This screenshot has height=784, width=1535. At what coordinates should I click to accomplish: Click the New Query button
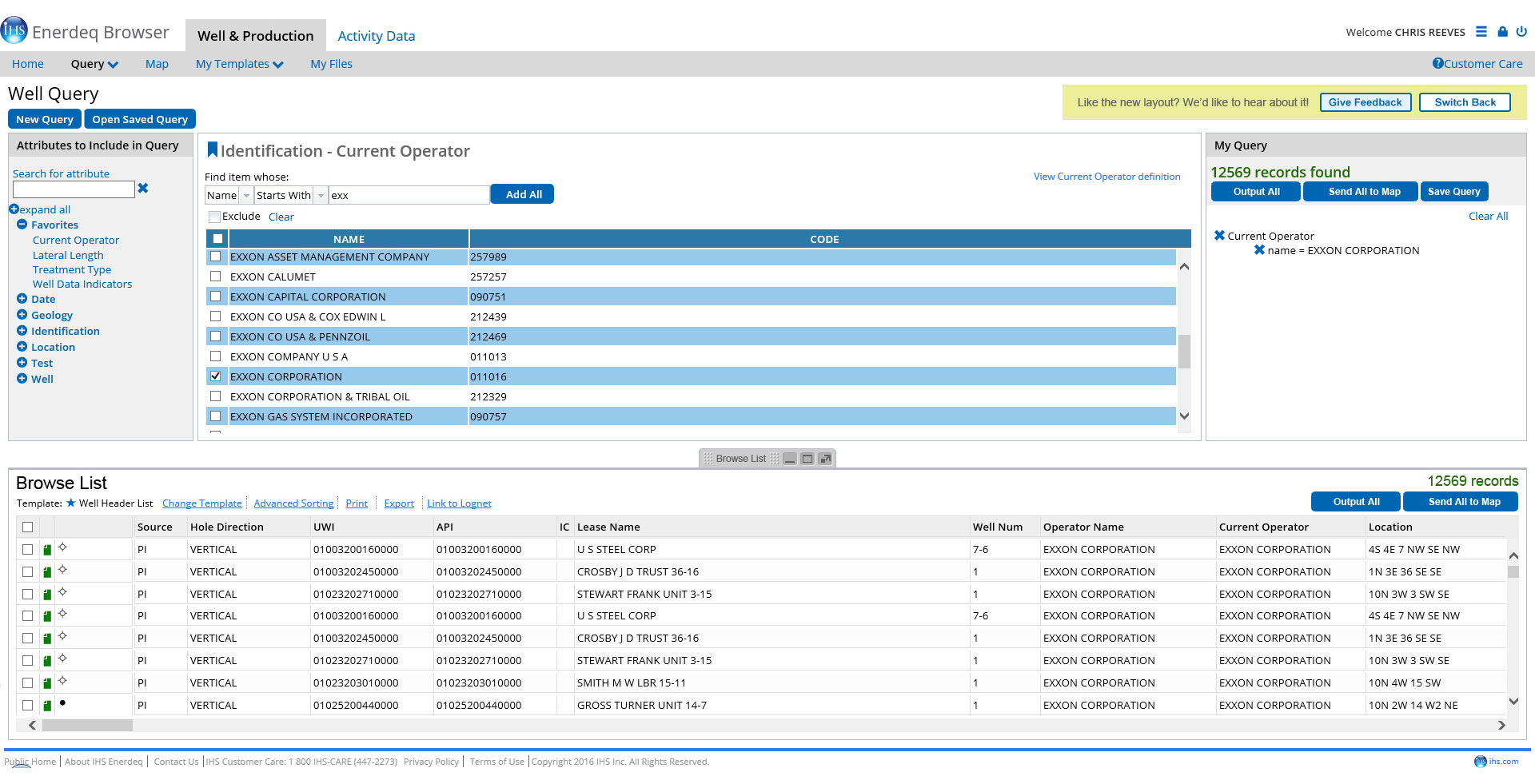pyautogui.click(x=45, y=119)
